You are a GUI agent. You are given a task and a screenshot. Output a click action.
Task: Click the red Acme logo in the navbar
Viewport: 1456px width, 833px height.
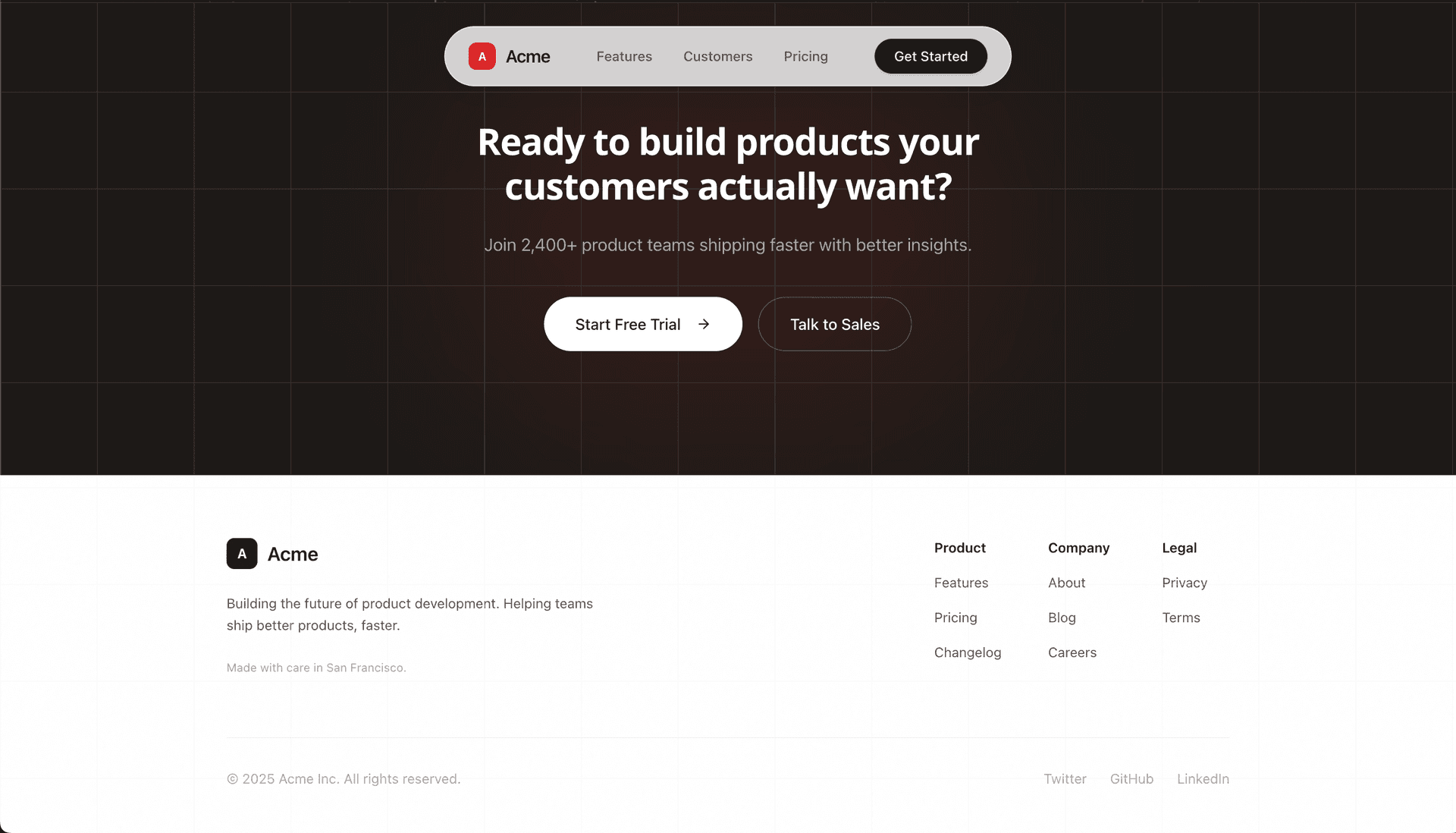[x=482, y=56]
